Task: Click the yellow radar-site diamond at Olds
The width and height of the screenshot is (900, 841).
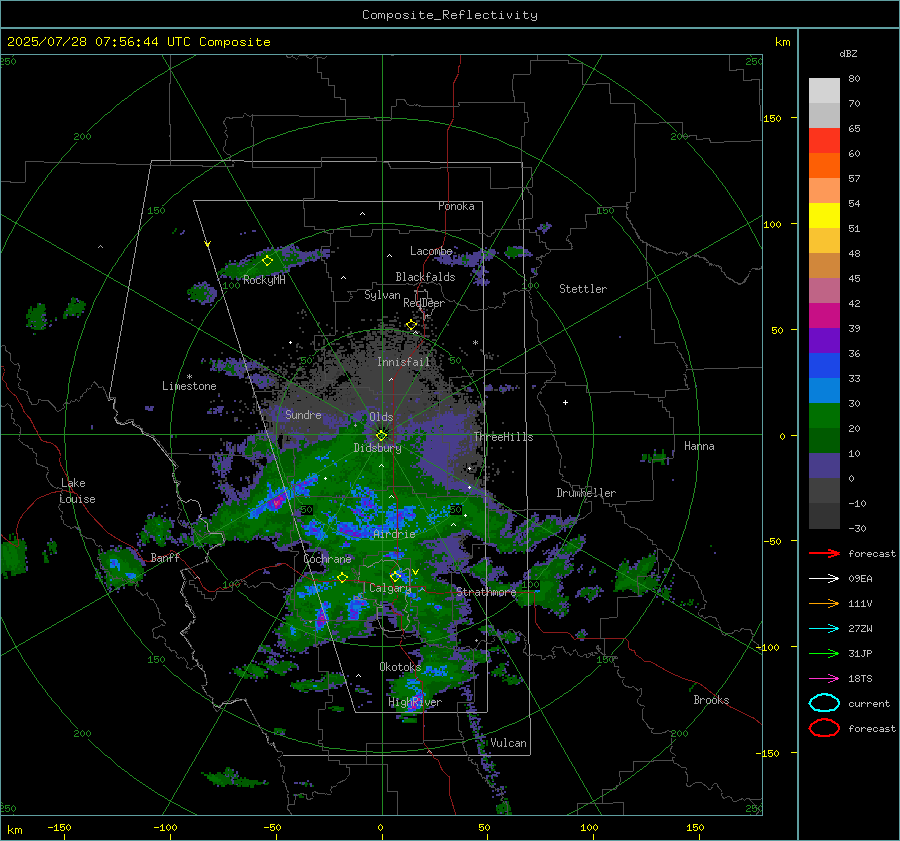Action: click(382, 435)
